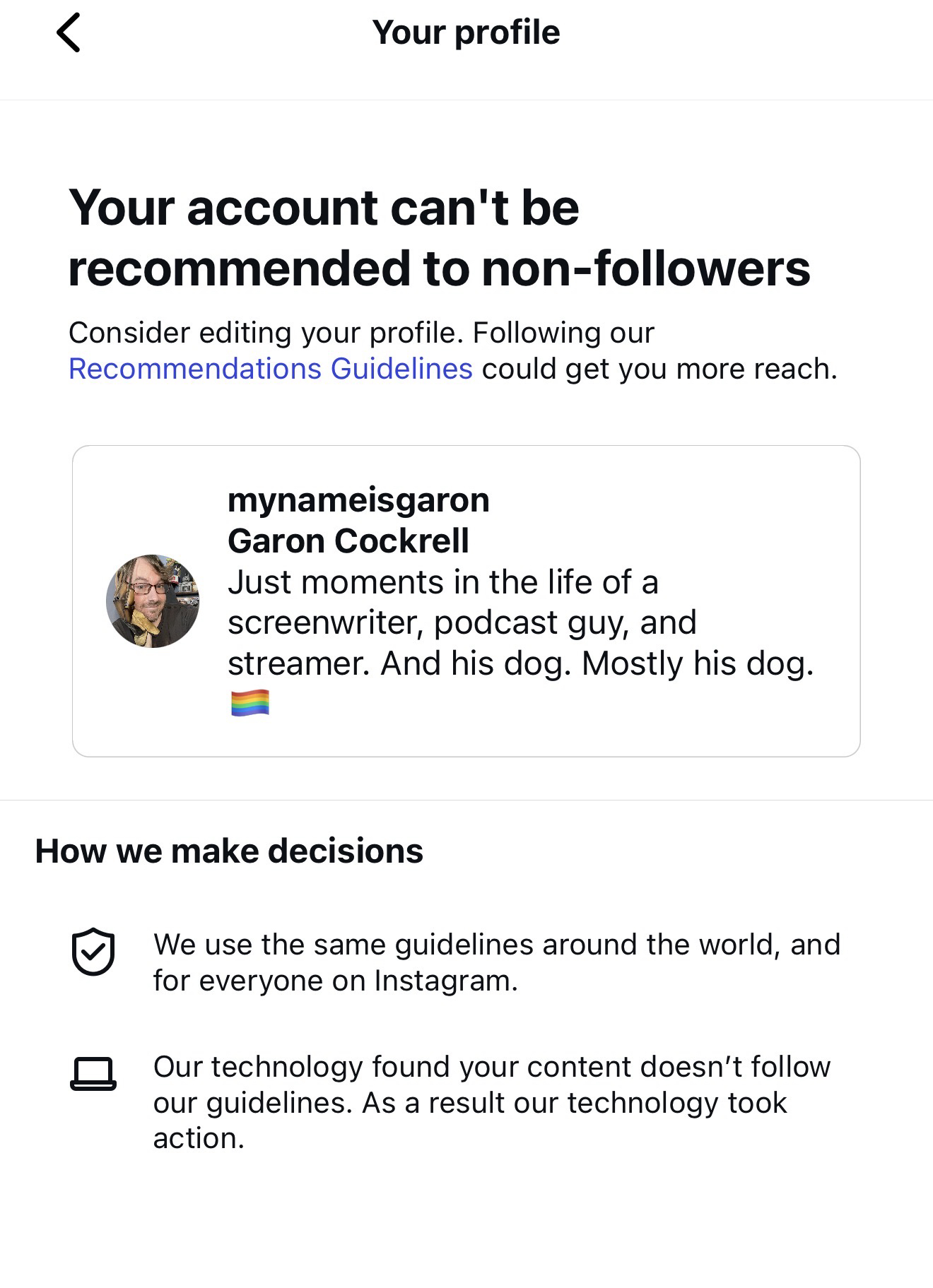The width and height of the screenshot is (933, 1288).
Task: Tap bio line "screenwriter, podcast guy, and"
Action: coord(462,622)
